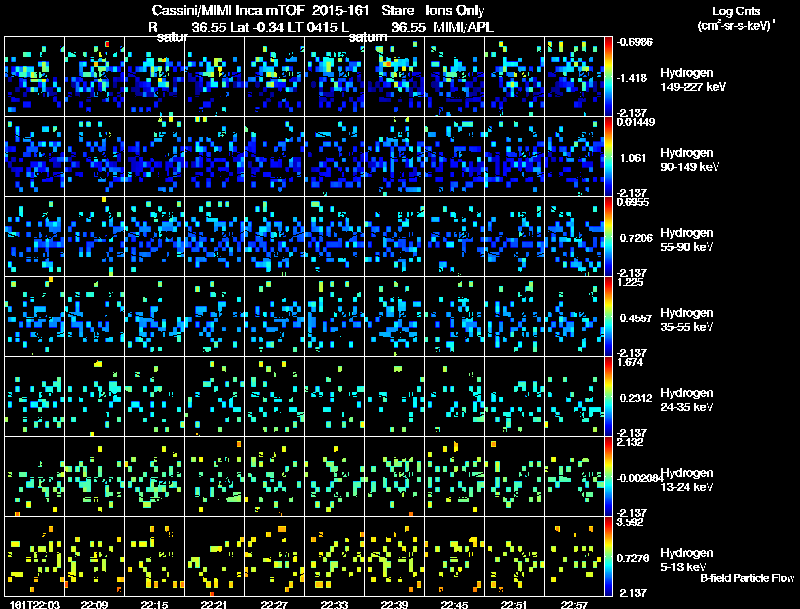This screenshot has width=800, height=609.
Task: Select the color bar beside 35-55 keV row
Action: [x=608, y=317]
